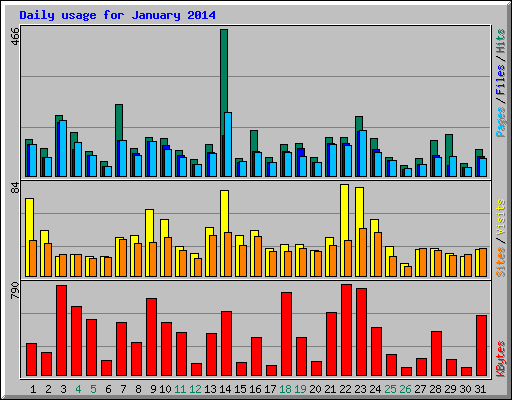Click the Pages legend label
The width and height of the screenshot is (512, 400).
[500, 122]
